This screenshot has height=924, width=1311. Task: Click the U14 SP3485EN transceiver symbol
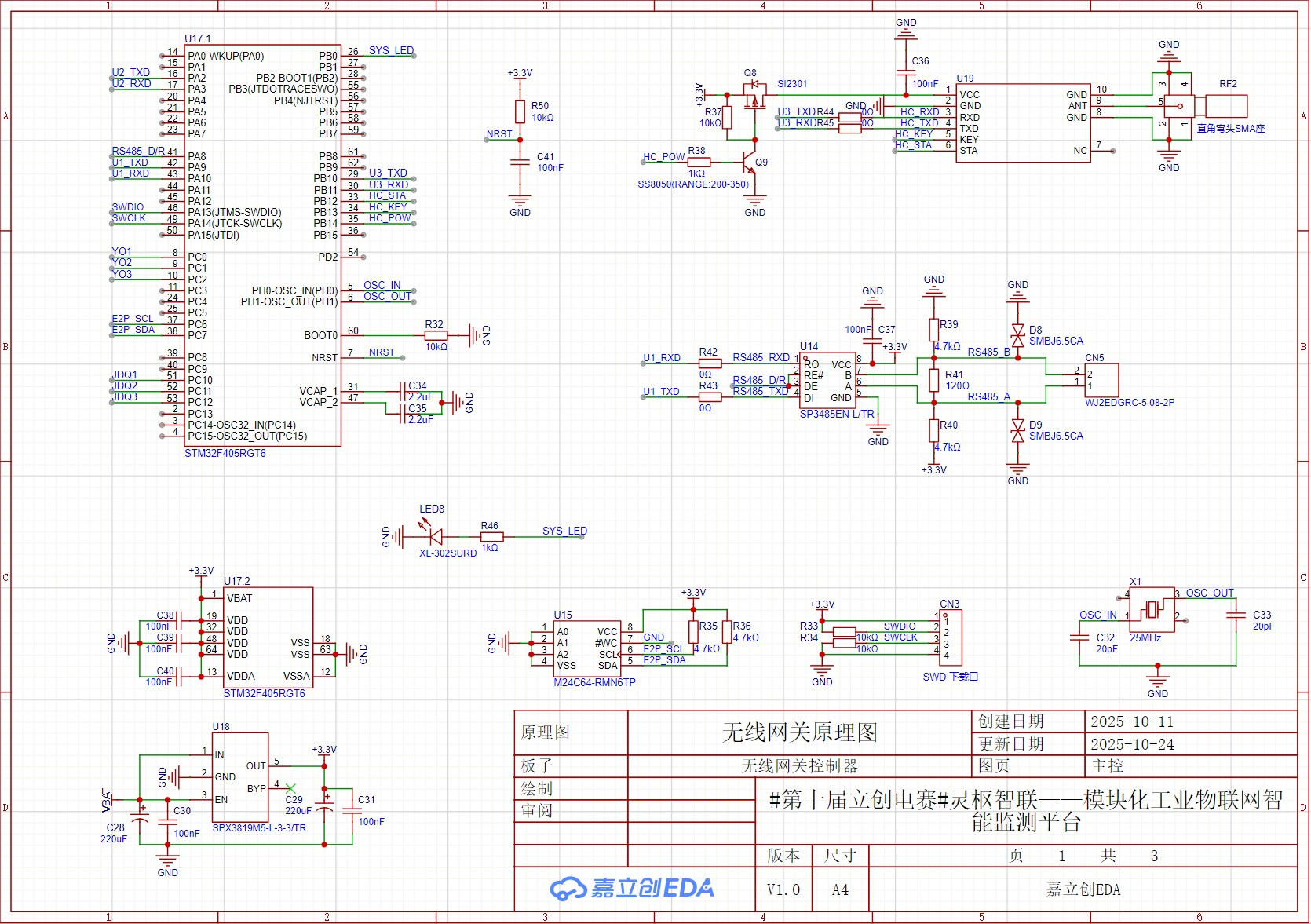click(x=828, y=380)
